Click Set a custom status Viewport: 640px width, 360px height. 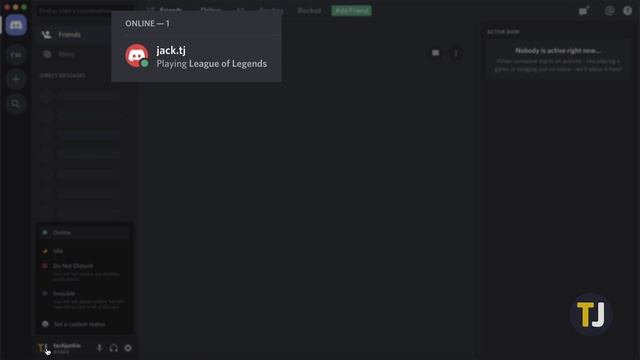pos(84,324)
